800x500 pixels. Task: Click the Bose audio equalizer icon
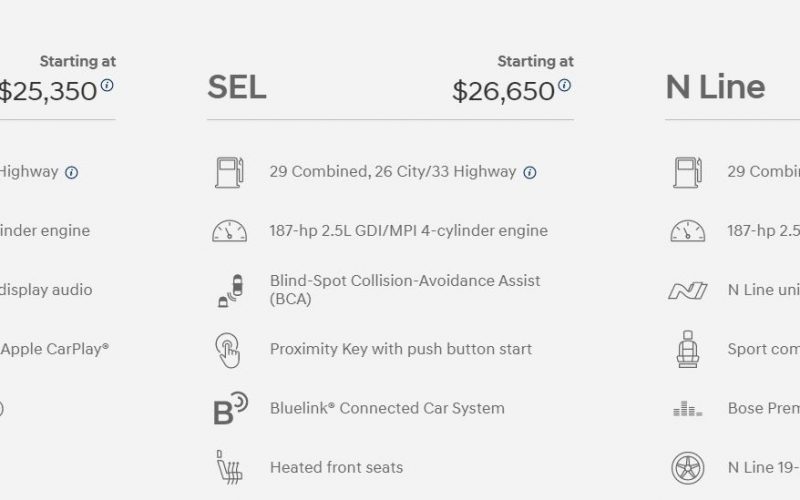point(687,409)
